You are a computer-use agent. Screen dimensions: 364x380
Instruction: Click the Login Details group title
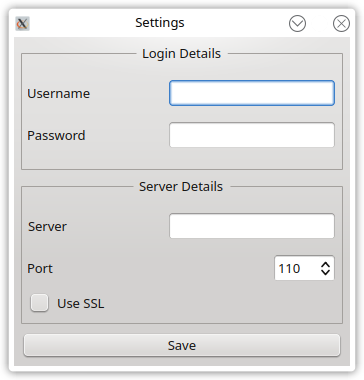(x=182, y=54)
